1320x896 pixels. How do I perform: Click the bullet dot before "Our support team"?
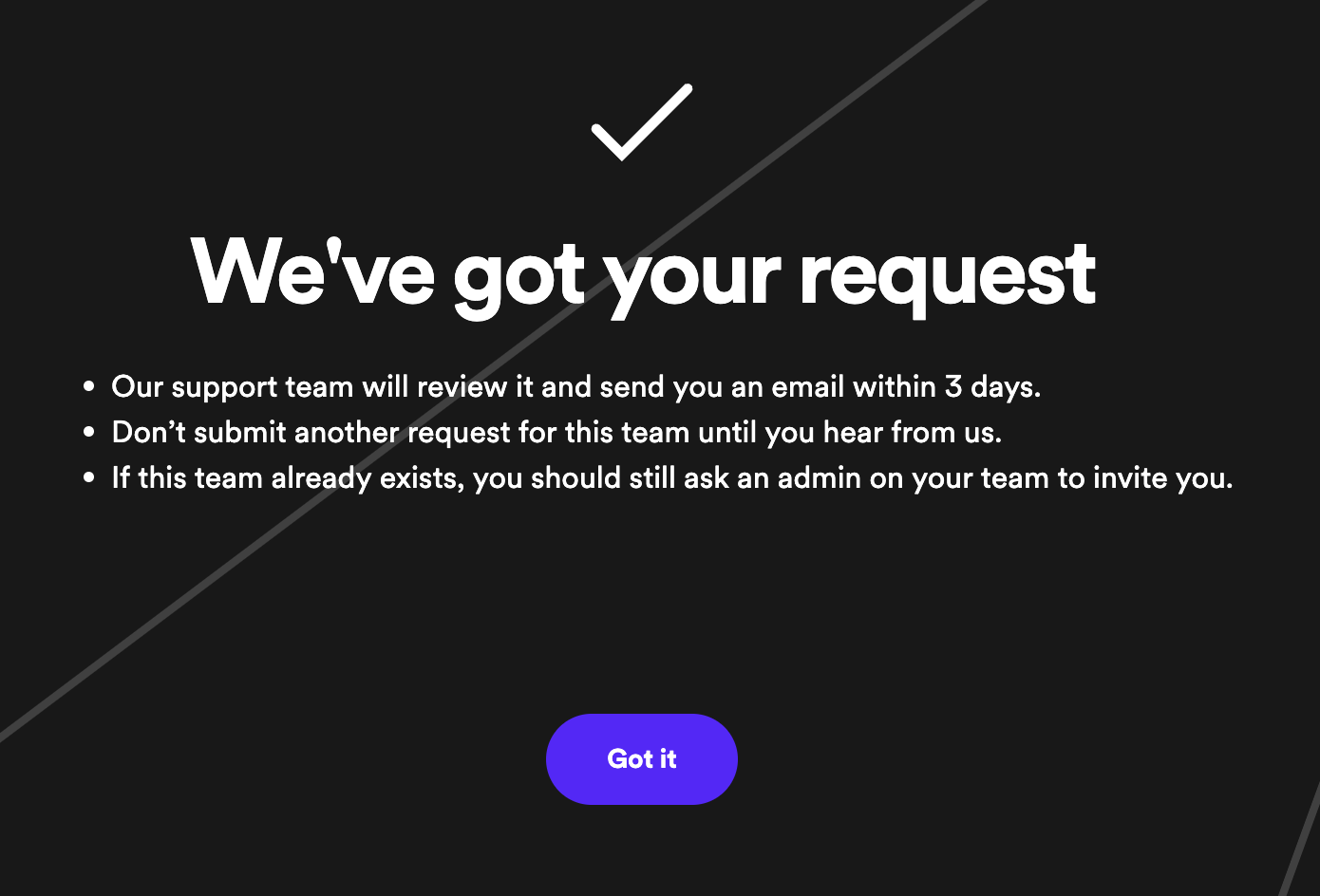point(89,387)
